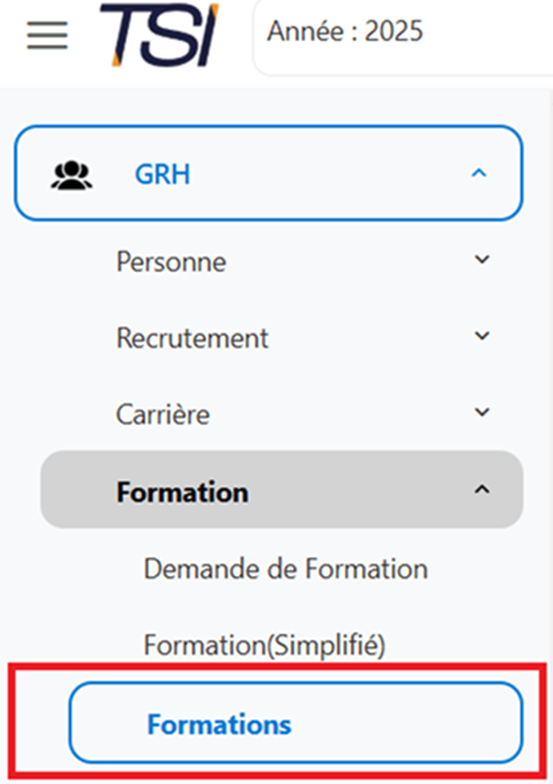Open the hamburger navigation menu
The image size is (553, 784).
tap(47, 36)
